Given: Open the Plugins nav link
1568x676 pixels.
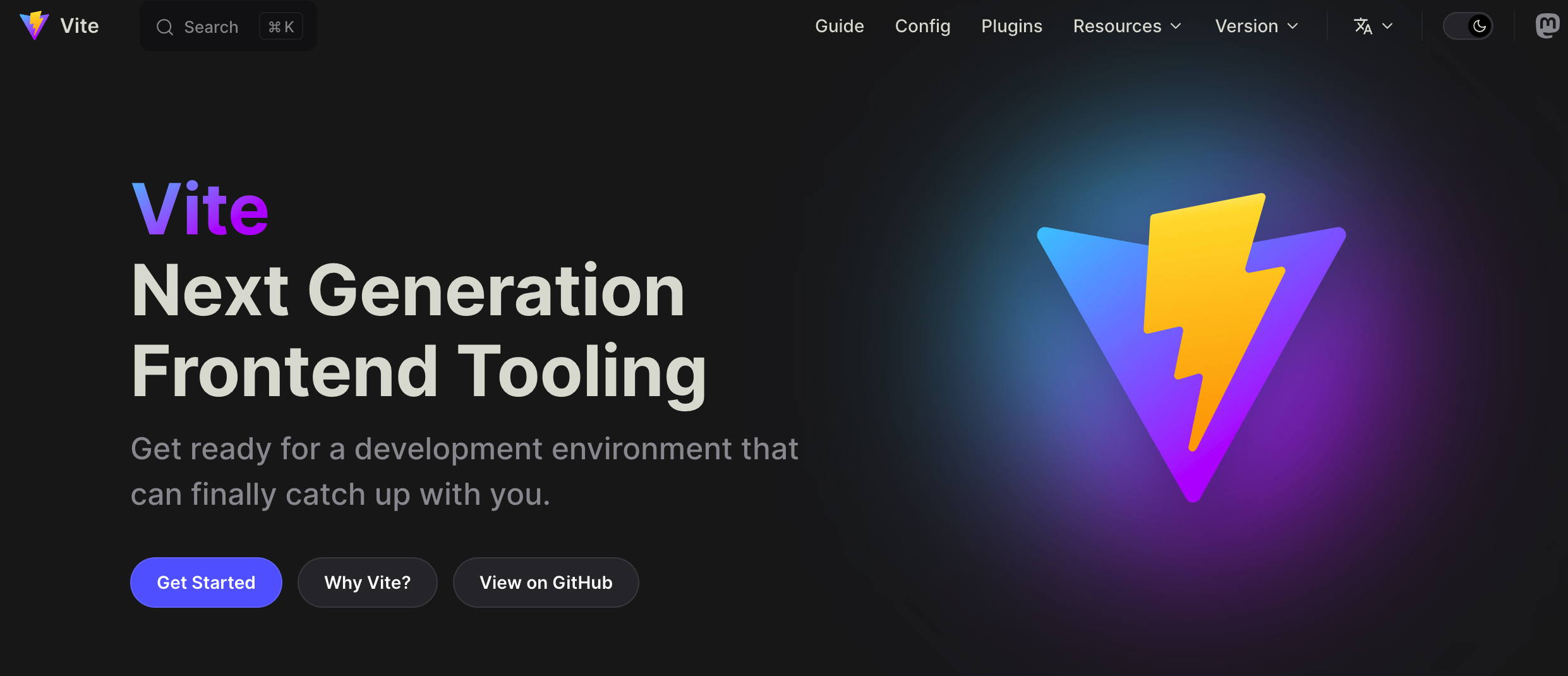Looking at the screenshot, I should (x=1011, y=26).
